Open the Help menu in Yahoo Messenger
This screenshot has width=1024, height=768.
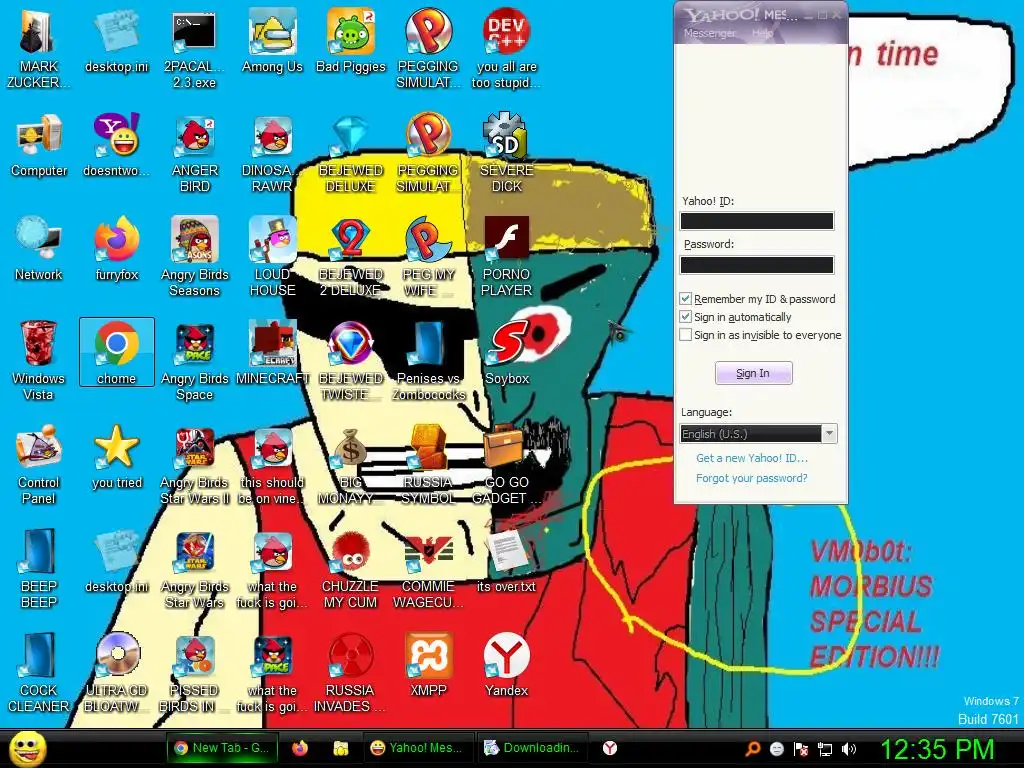pos(761,33)
